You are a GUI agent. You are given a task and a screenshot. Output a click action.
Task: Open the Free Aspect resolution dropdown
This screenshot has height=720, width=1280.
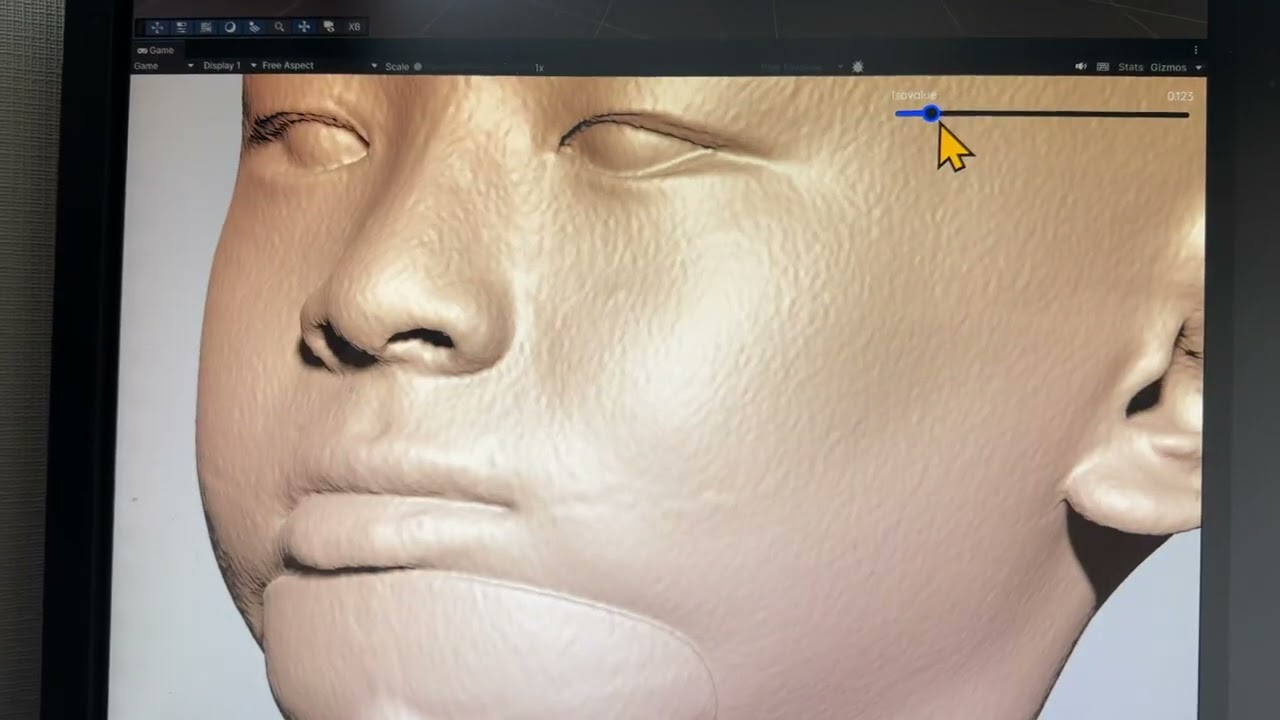click(x=320, y=66)
